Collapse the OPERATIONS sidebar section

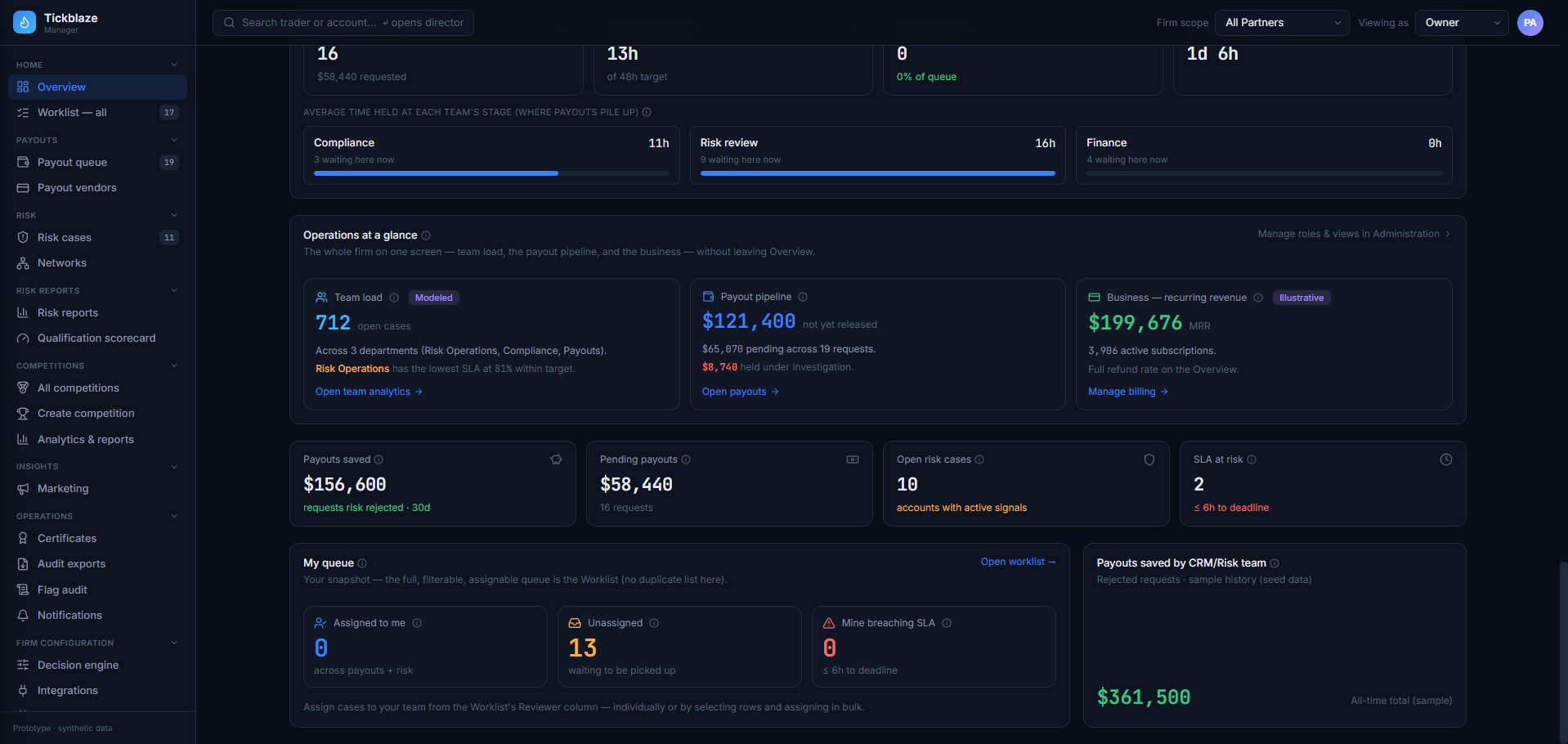(x=174, y=516)
